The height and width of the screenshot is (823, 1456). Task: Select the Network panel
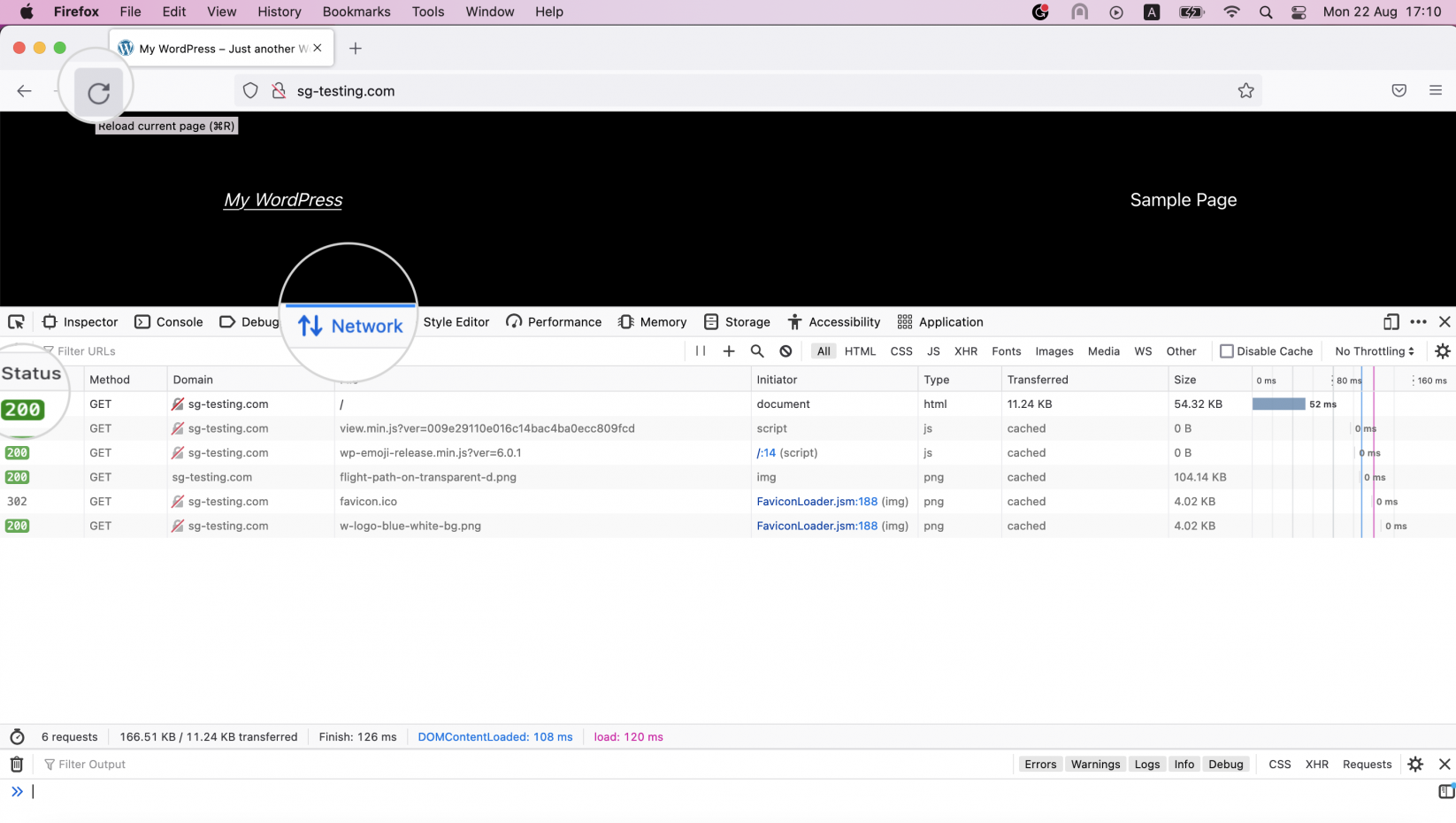click(349, 326)
